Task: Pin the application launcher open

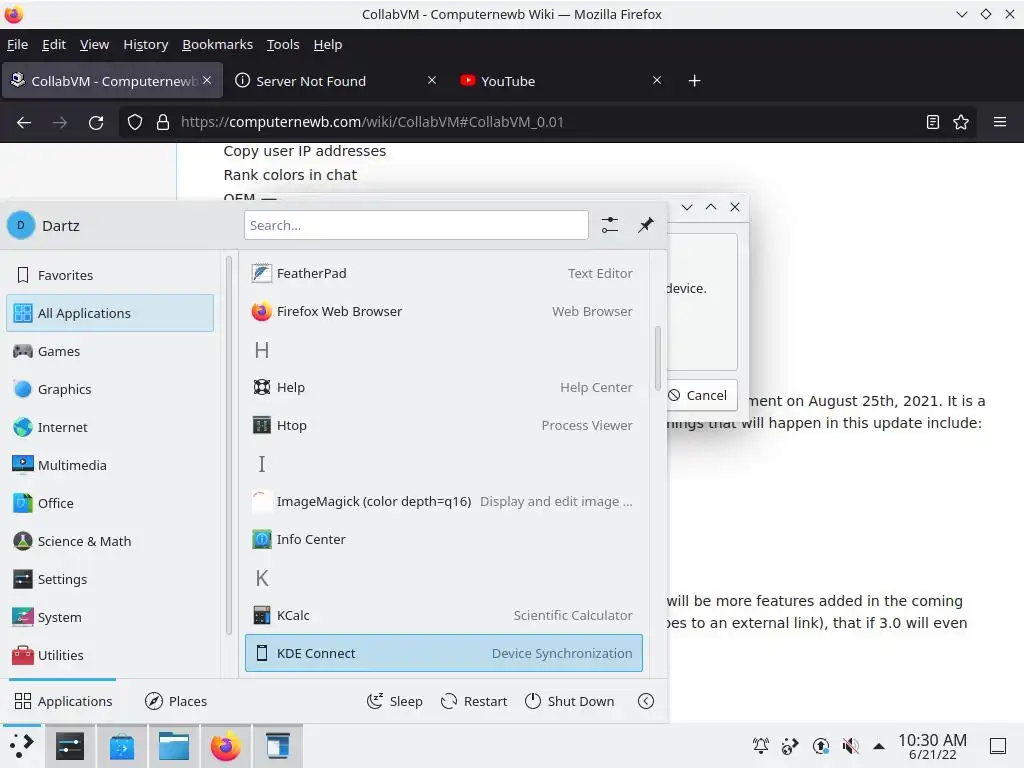Action: 646,225
